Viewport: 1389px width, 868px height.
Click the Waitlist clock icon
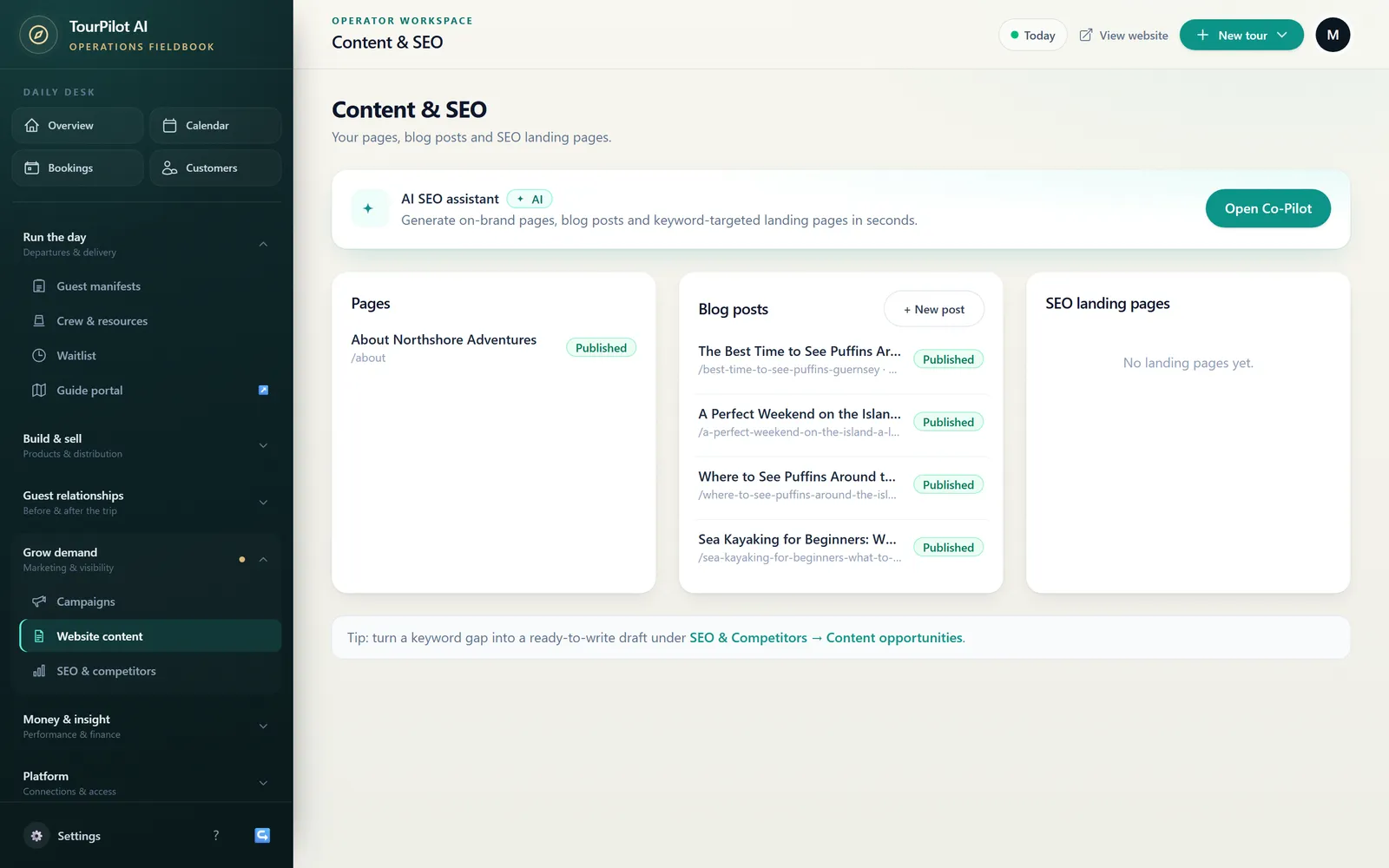39,356
